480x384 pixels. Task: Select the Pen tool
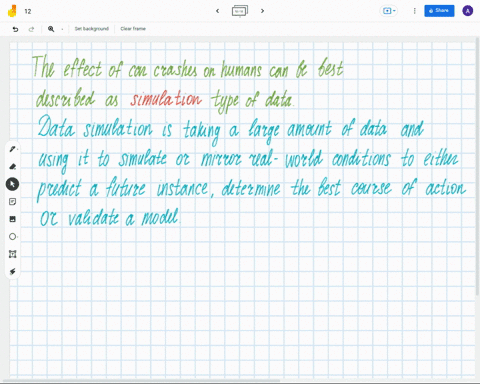tap(13, 149)
